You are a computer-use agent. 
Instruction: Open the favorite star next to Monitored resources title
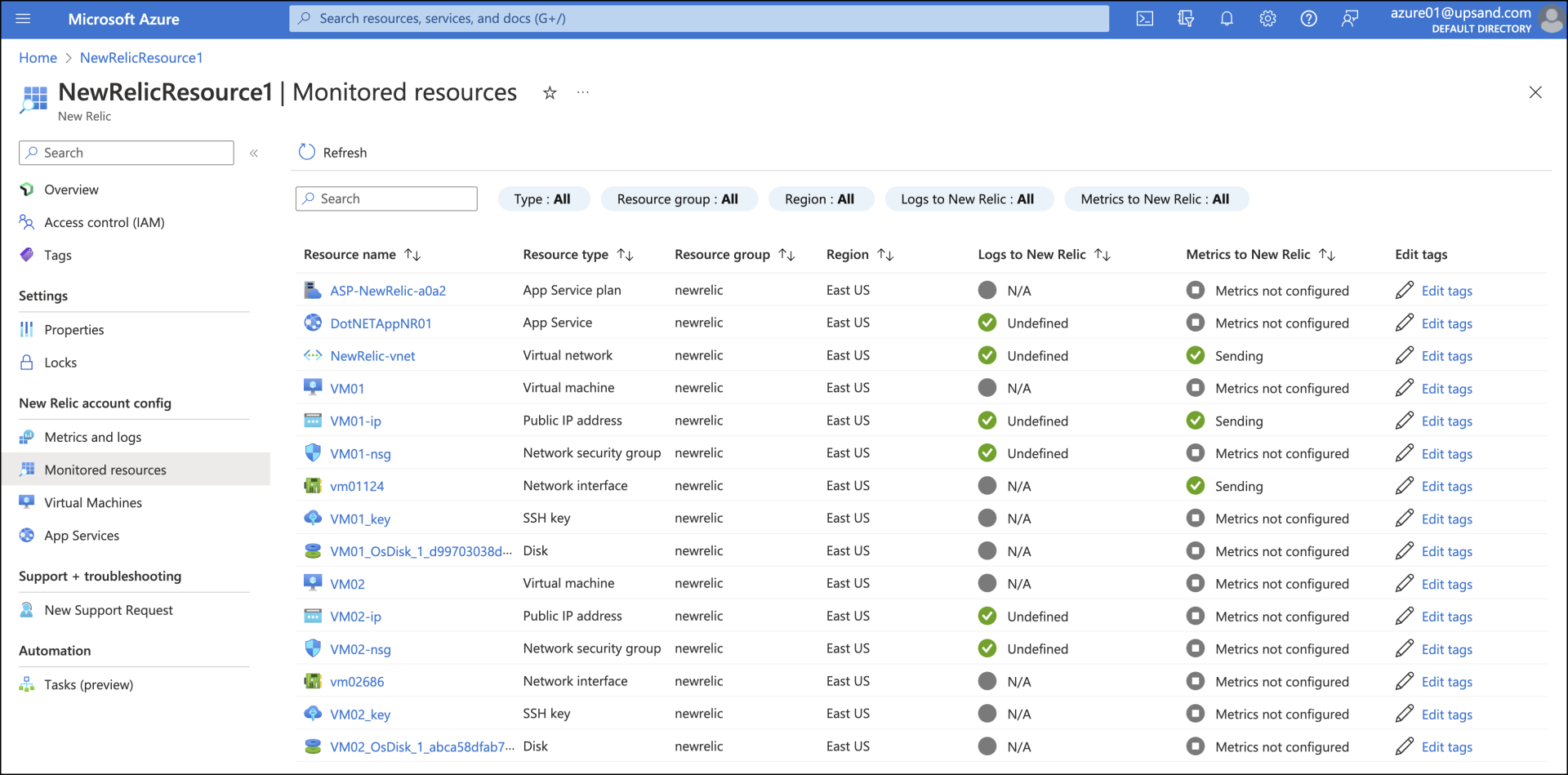coord(550,92)
